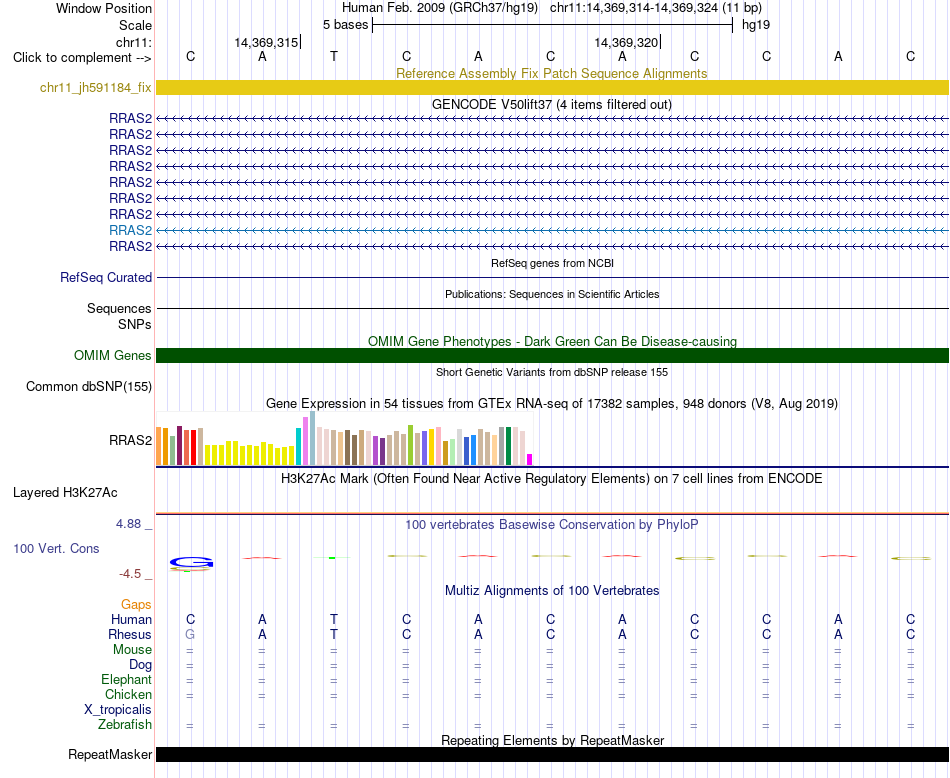Click the chr11:14,369,314-14,369,324 (11 bp) range text
Viewport: 950px width, 778px height.
tap(656, 8)
